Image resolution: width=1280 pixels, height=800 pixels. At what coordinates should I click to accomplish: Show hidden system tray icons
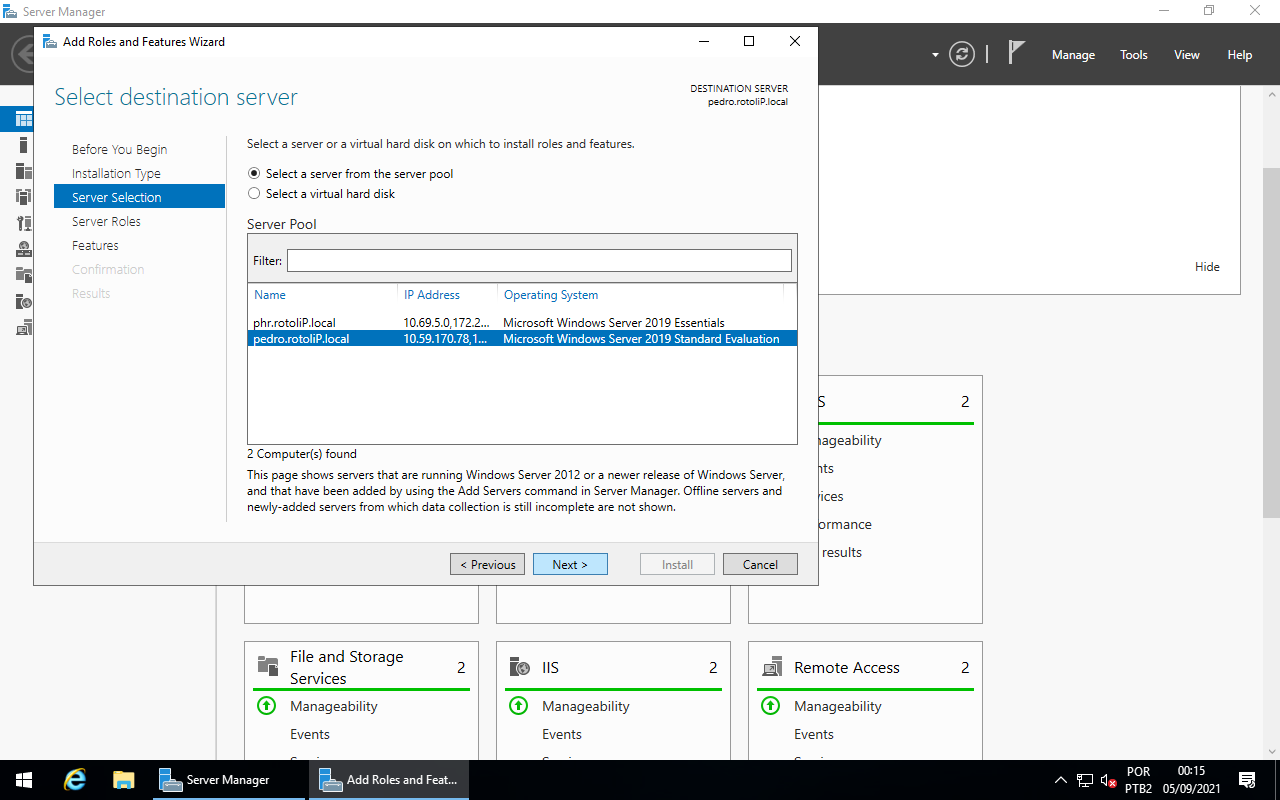point(1061,780)
